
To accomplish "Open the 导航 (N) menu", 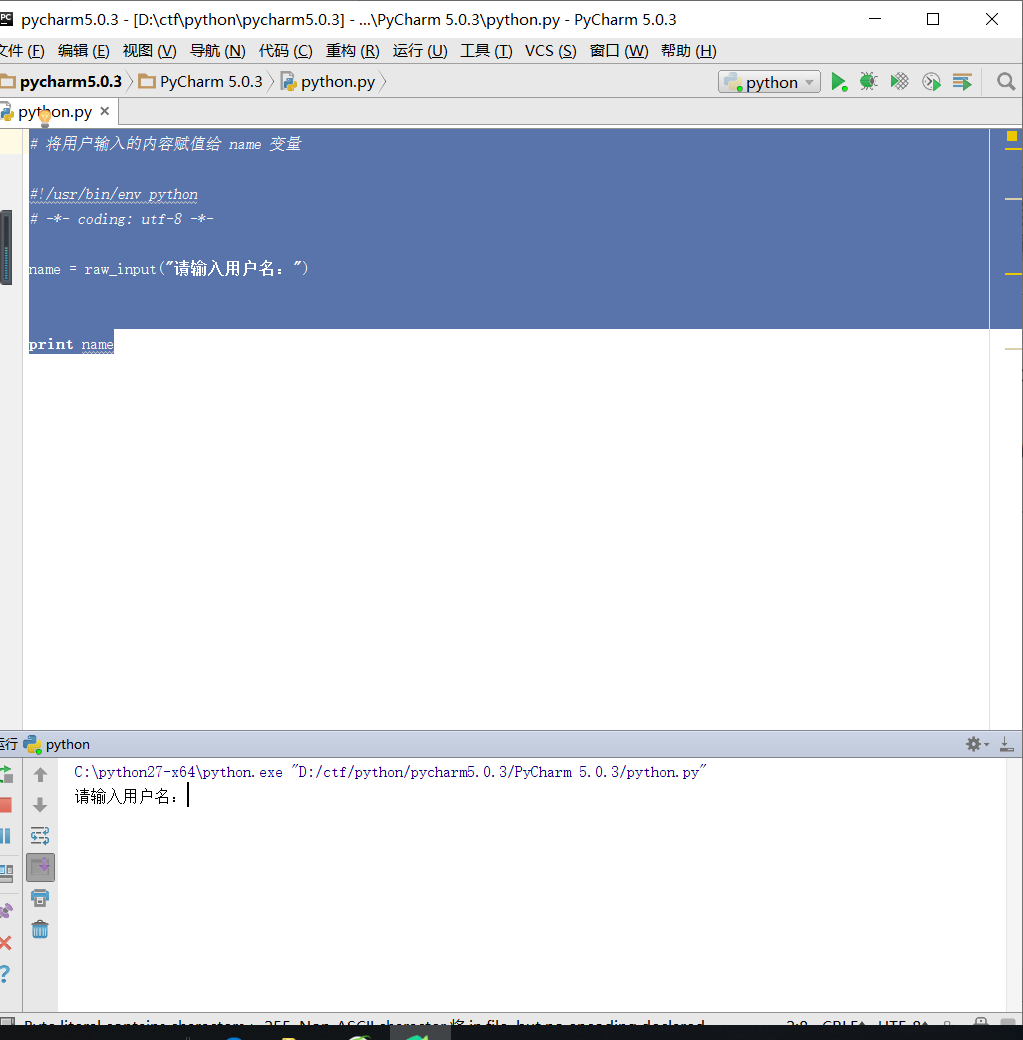I will 218,51.
